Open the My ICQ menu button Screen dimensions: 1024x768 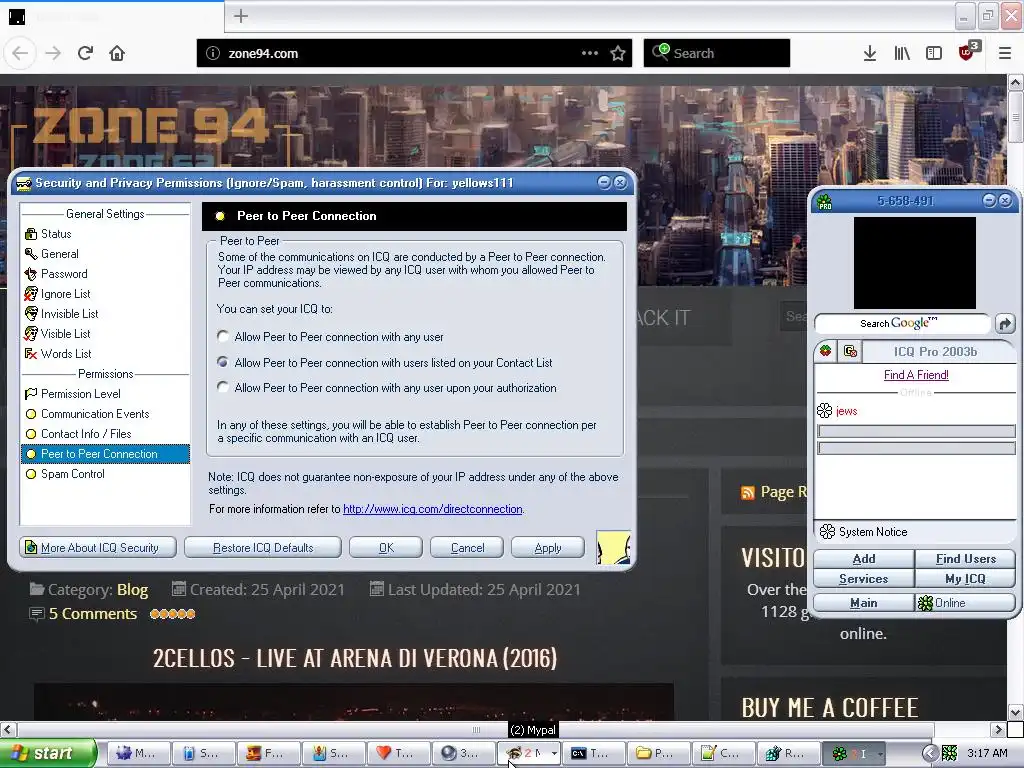(x=965, y=579)
